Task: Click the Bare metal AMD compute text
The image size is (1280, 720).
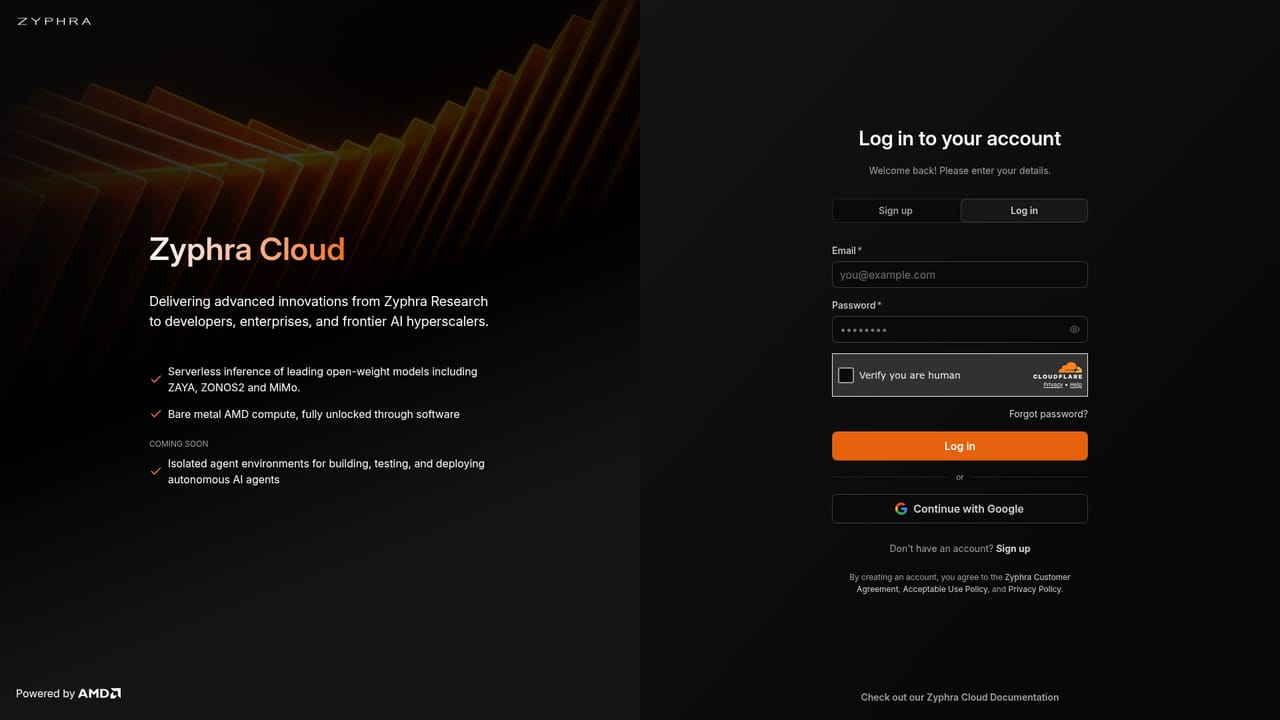Action: pyautogui.click(x=314, y=414)
